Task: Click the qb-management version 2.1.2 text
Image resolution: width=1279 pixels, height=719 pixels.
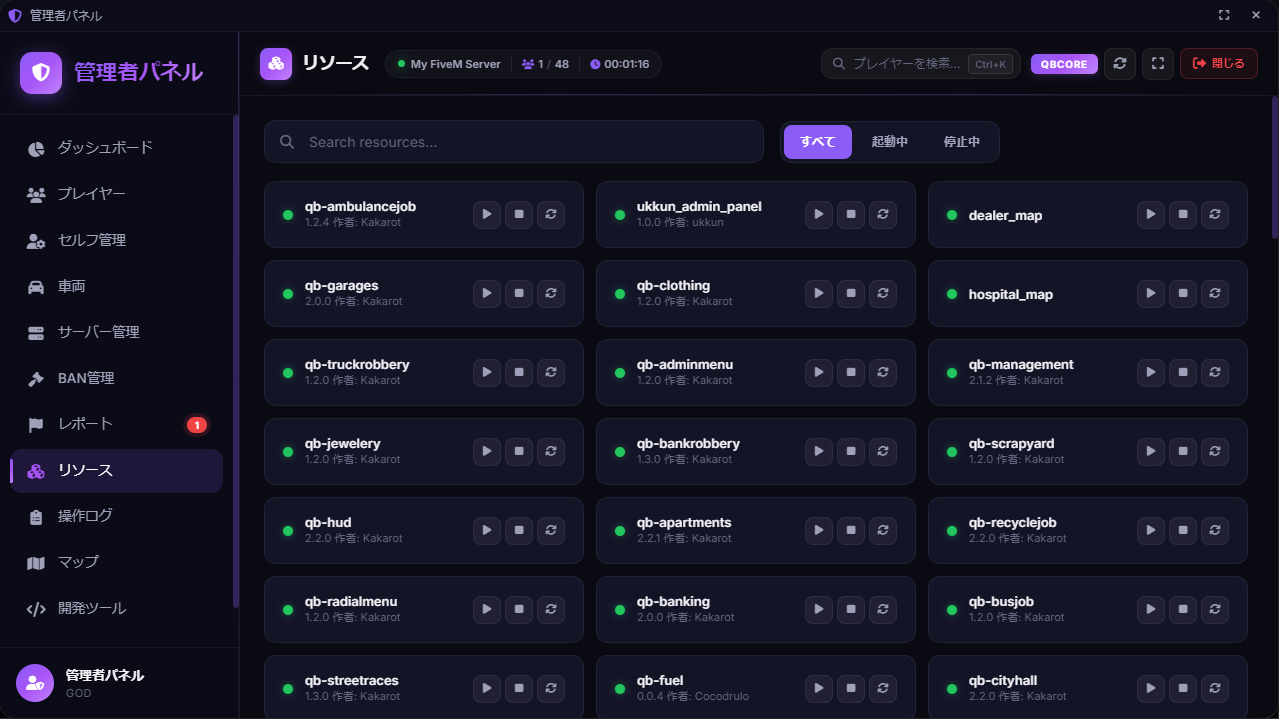Action: point(980,380)
